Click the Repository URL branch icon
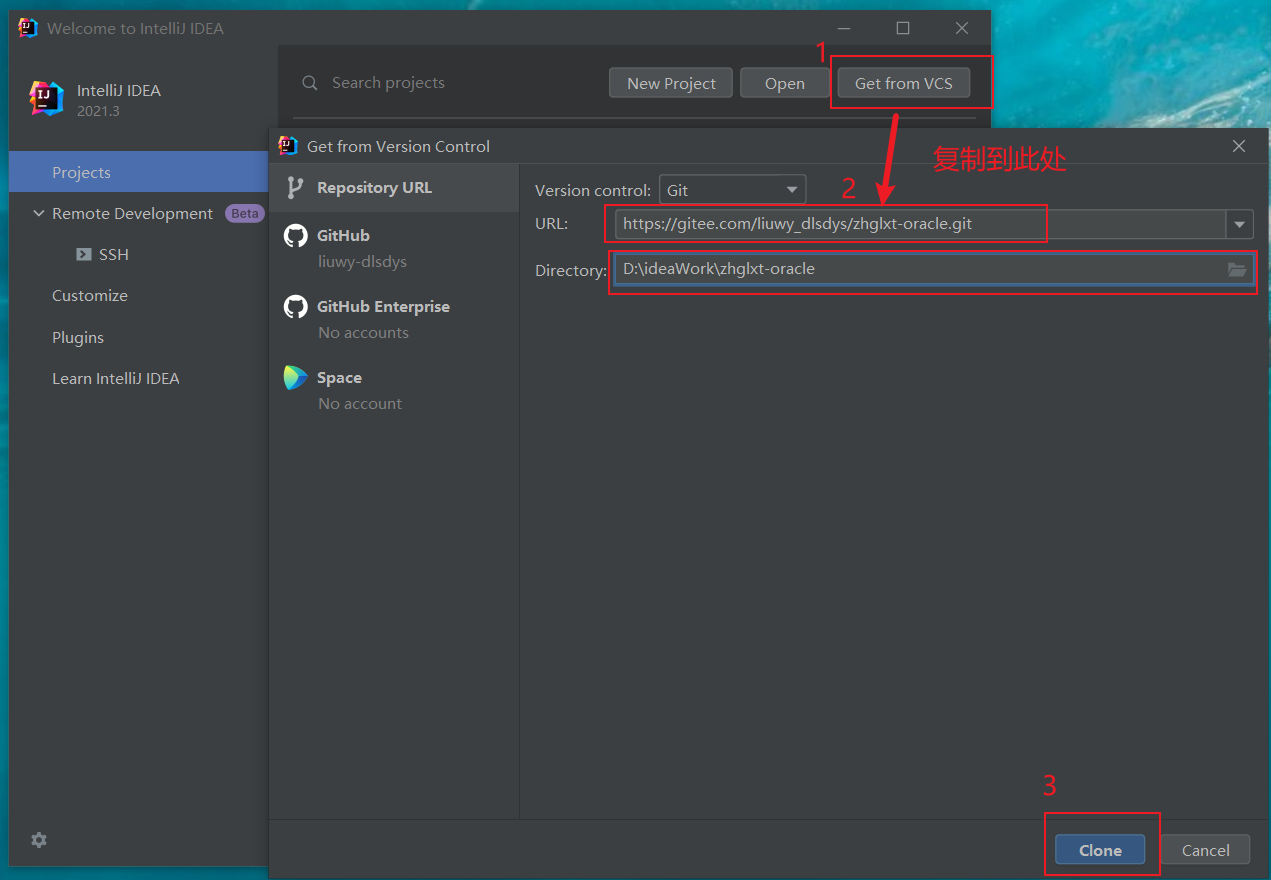Screen dimensions: 1271x880 point(295,188)
